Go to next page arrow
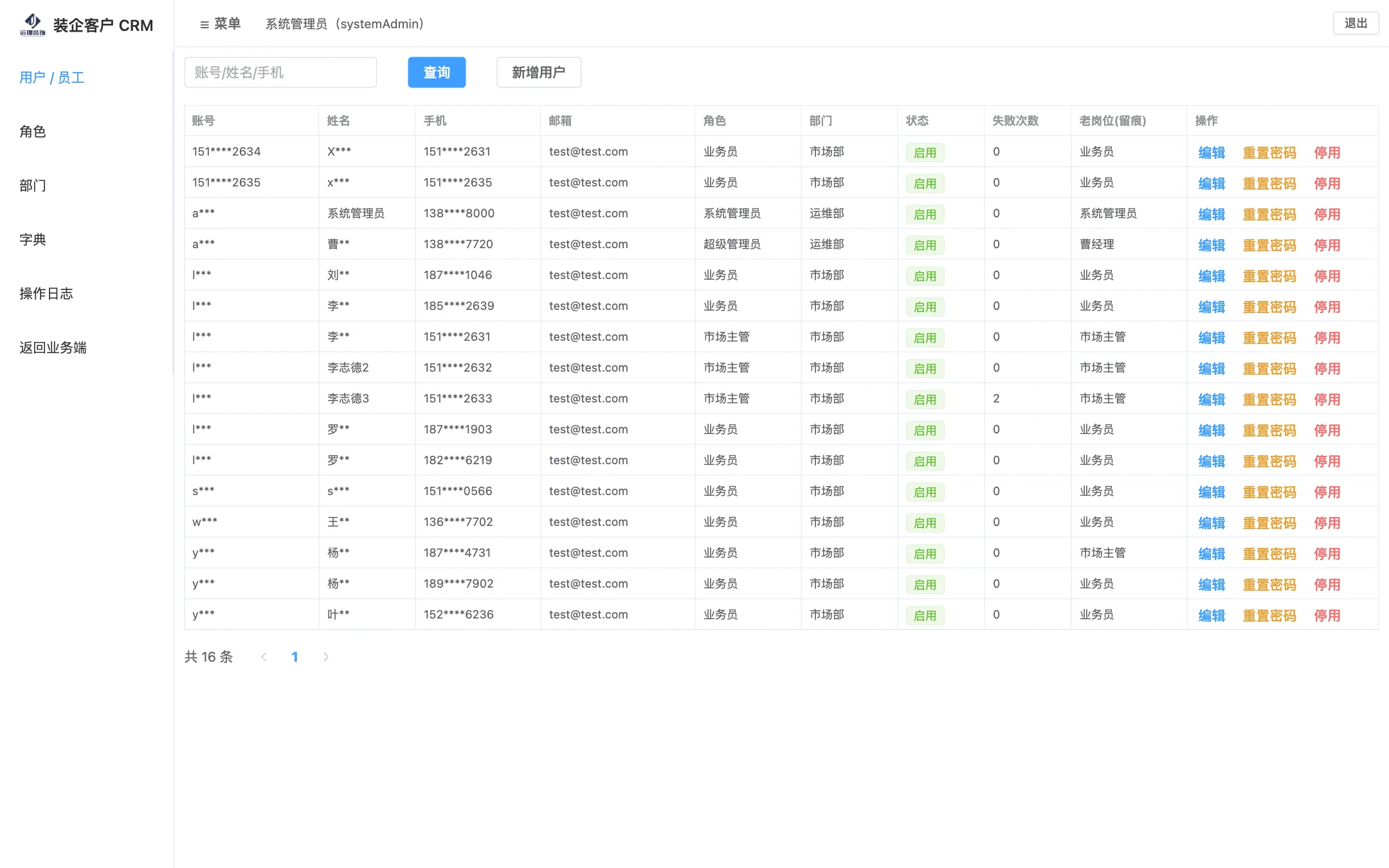The height and width of the screenshot is (868, 1389). click(x=326, y=656)
